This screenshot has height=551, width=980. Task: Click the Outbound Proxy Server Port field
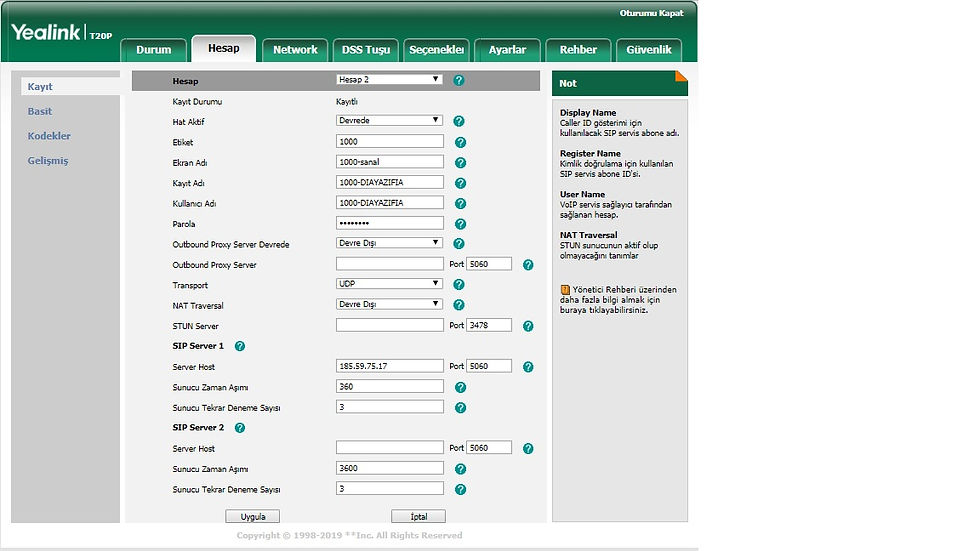pos(489,264)
